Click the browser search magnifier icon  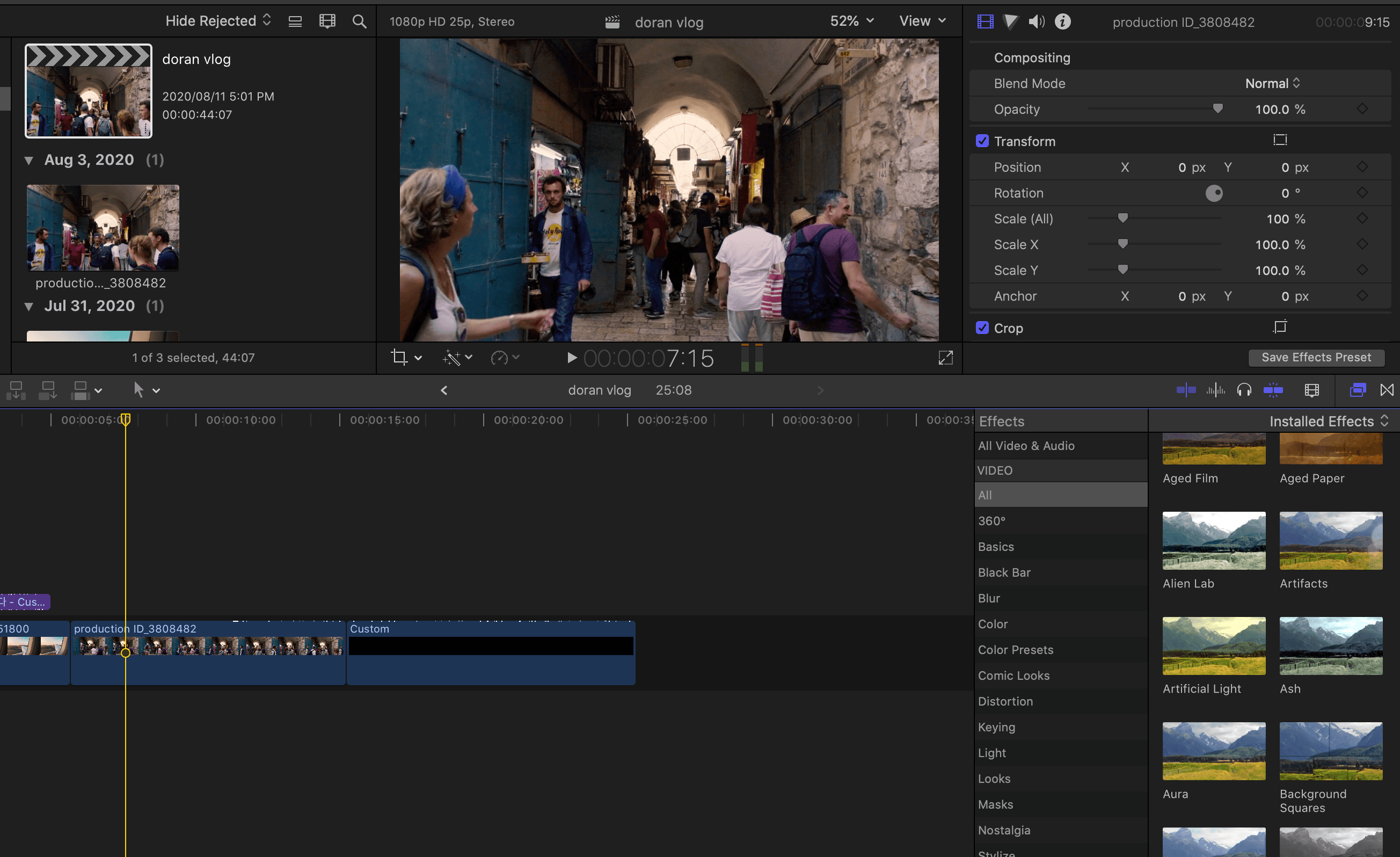(359, 21)
